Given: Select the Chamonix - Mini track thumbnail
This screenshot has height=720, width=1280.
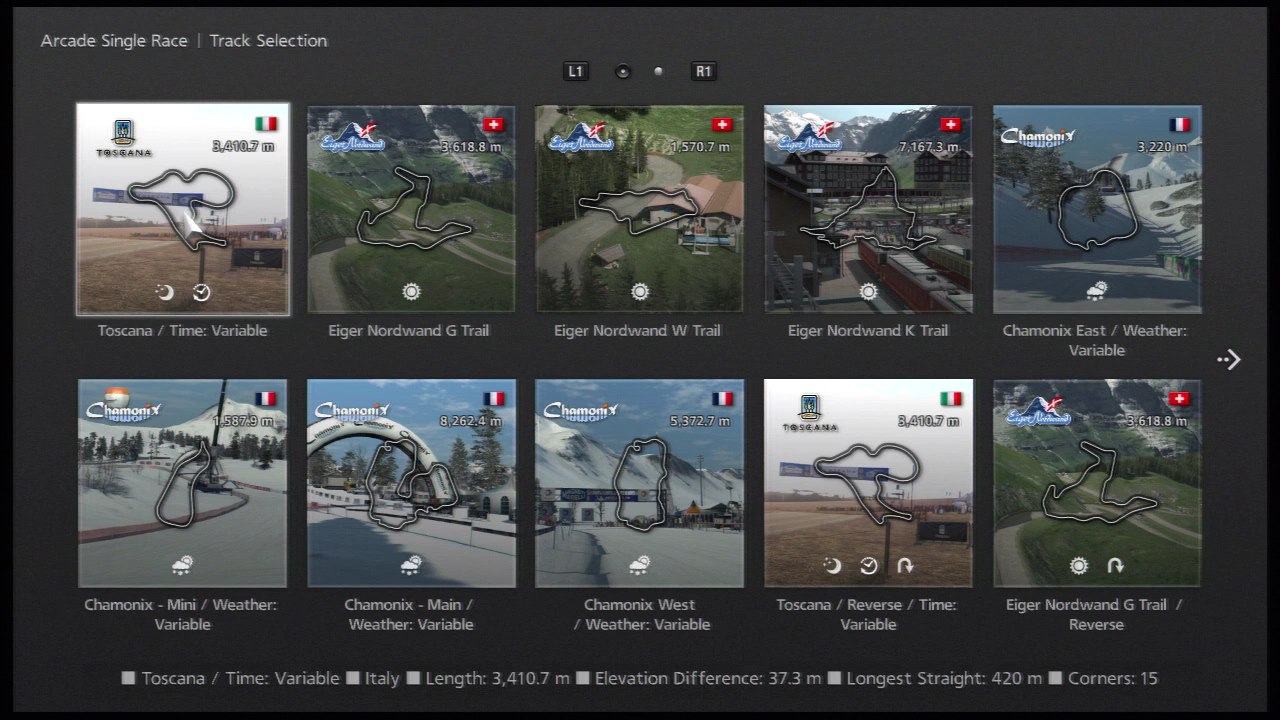Looking at the screenshot, I should pos(183,483).
